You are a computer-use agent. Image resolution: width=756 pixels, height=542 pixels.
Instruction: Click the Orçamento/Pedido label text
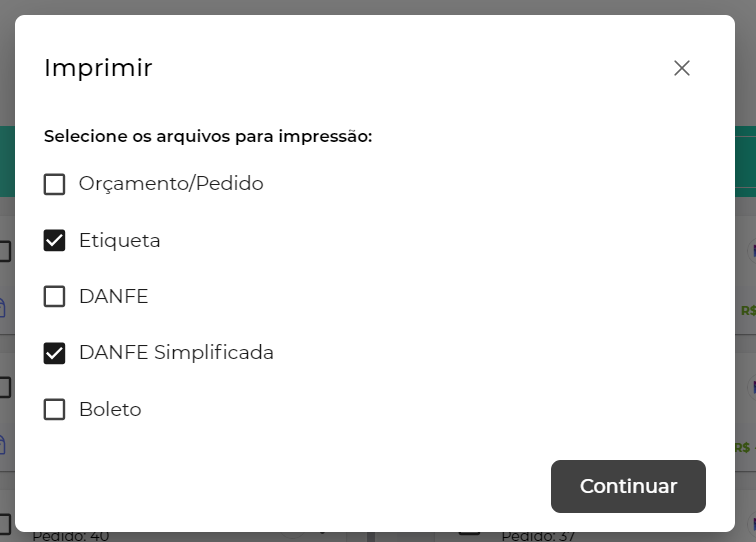coord(171,184)
